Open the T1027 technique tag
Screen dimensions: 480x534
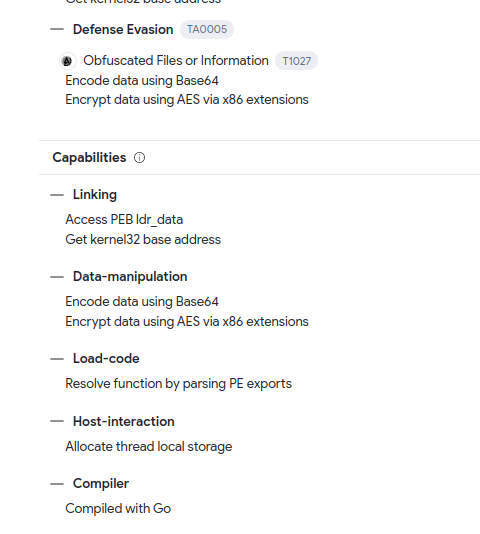click(296, 61)
